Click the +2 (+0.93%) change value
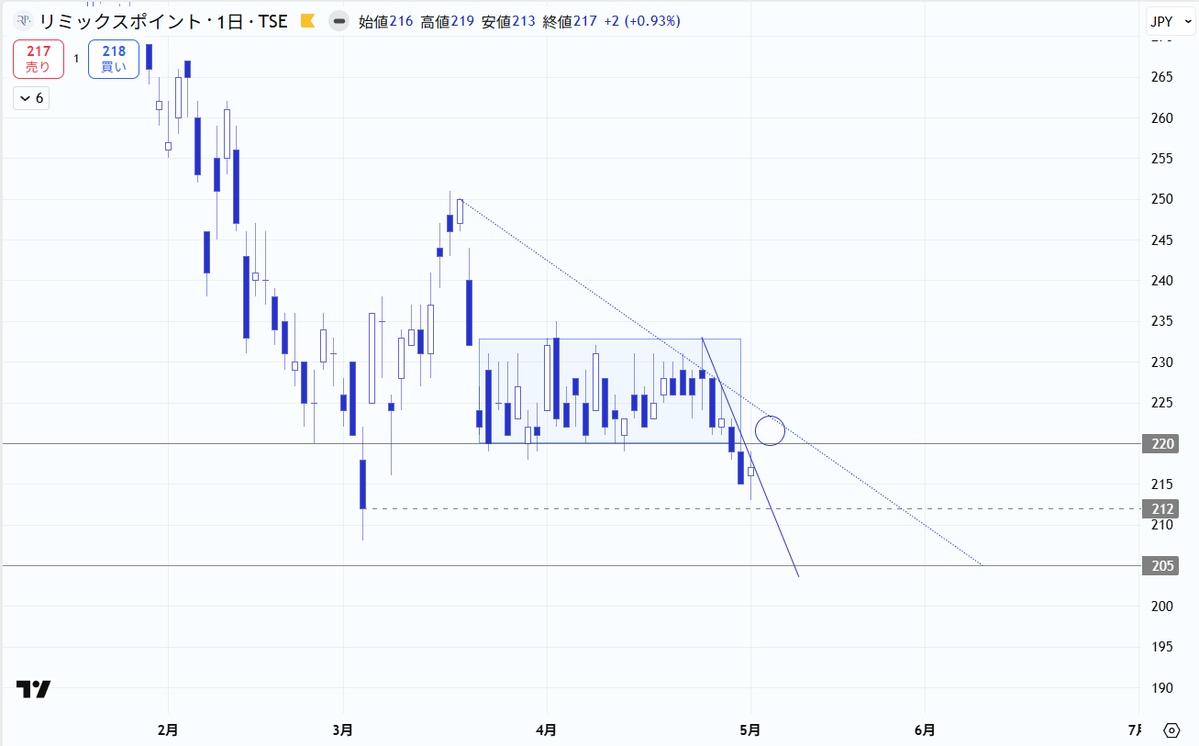 pos(642,21)
